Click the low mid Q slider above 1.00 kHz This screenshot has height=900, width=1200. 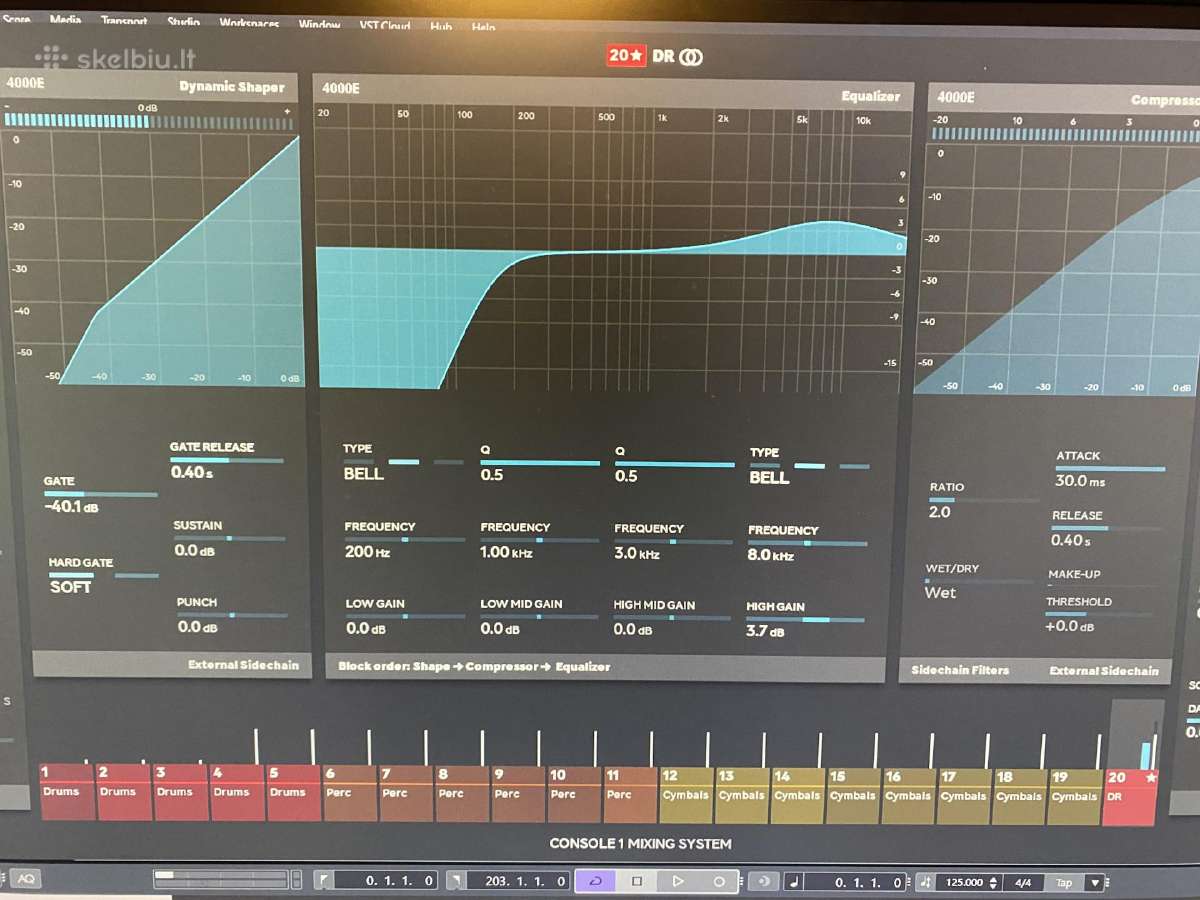pos(540,463)
